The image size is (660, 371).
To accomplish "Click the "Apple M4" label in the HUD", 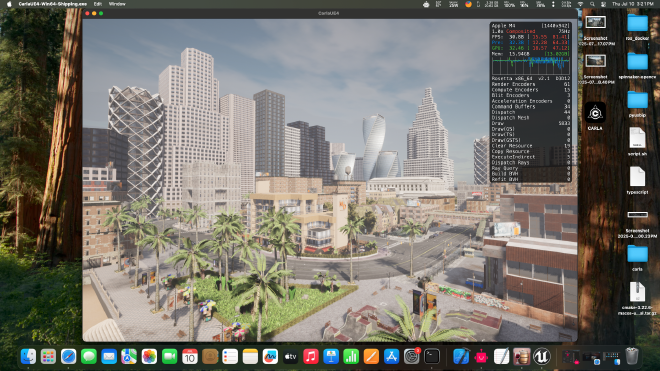I will (x=503, y=26).
